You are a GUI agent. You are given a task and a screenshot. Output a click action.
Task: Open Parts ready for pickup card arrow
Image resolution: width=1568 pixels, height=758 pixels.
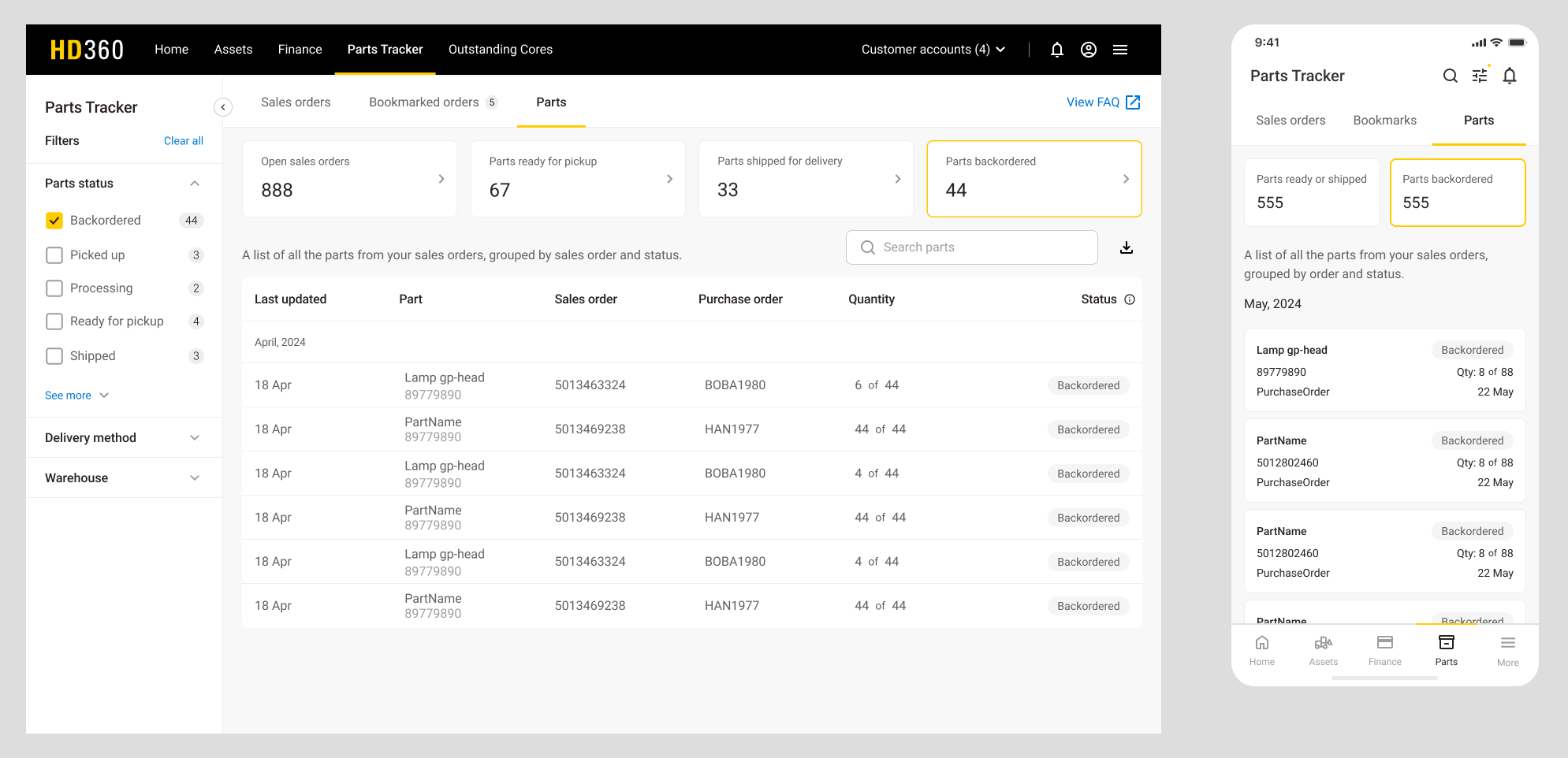tap(669, 179)
